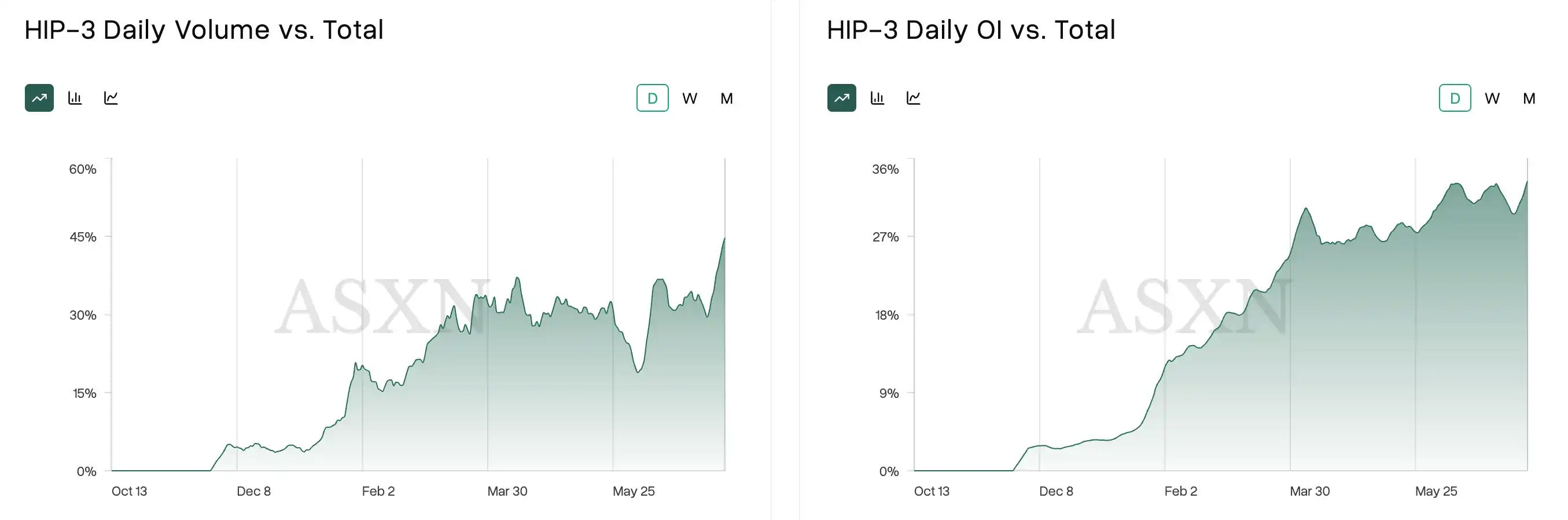
Task: Select monthly M interval on OI chart
Action: [x=1529, y=98]
